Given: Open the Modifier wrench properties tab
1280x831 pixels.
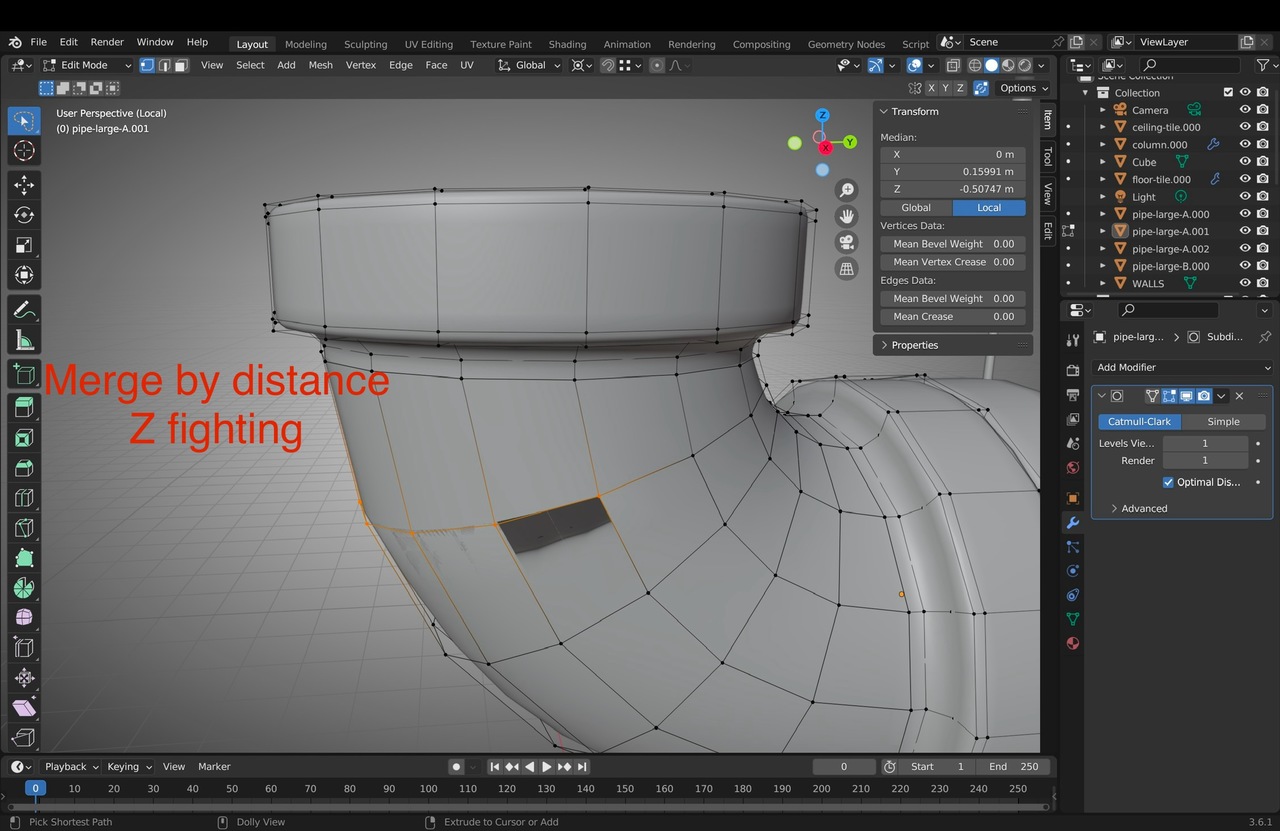Looking at the screenshot, I should [x=1072, y=523].
